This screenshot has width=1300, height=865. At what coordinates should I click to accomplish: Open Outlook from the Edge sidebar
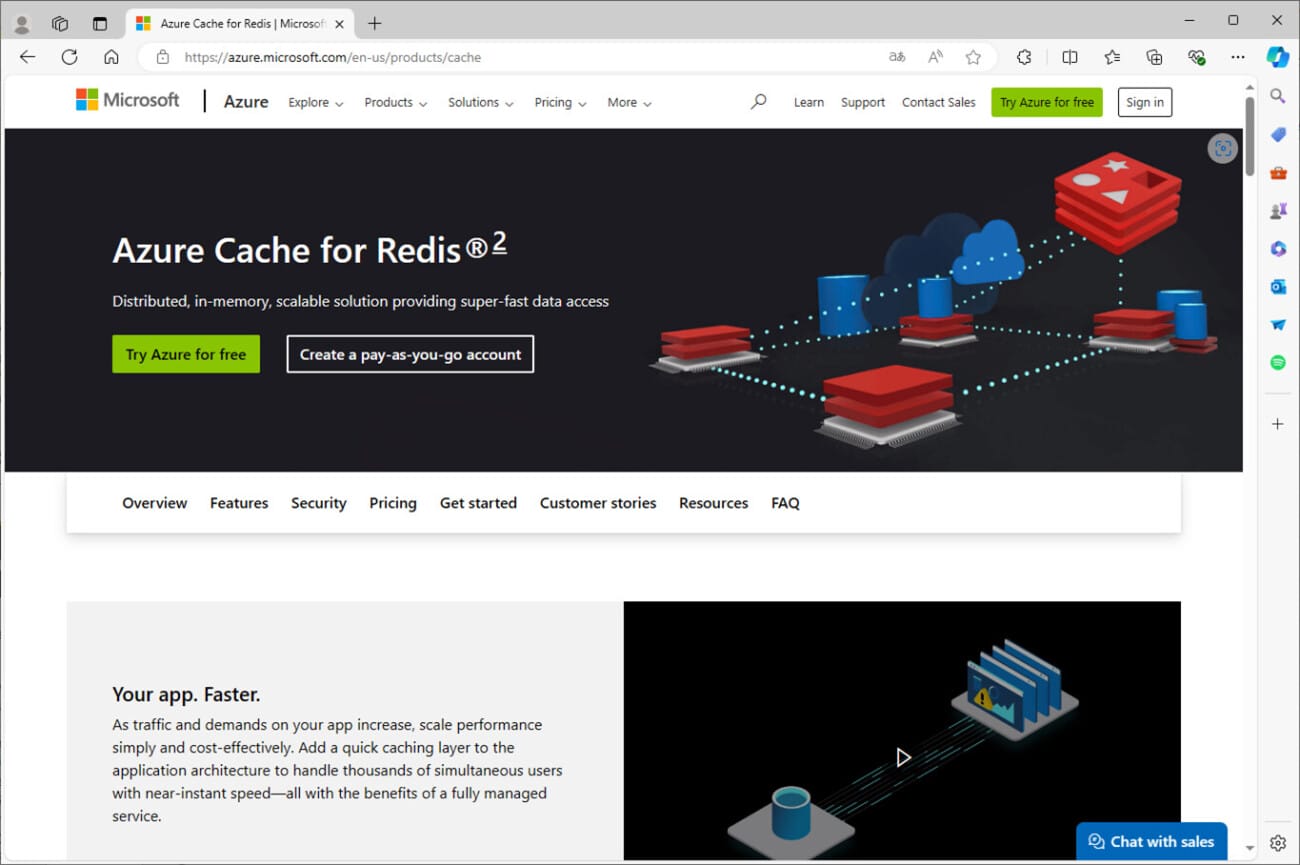click(x=1277, y=287)
